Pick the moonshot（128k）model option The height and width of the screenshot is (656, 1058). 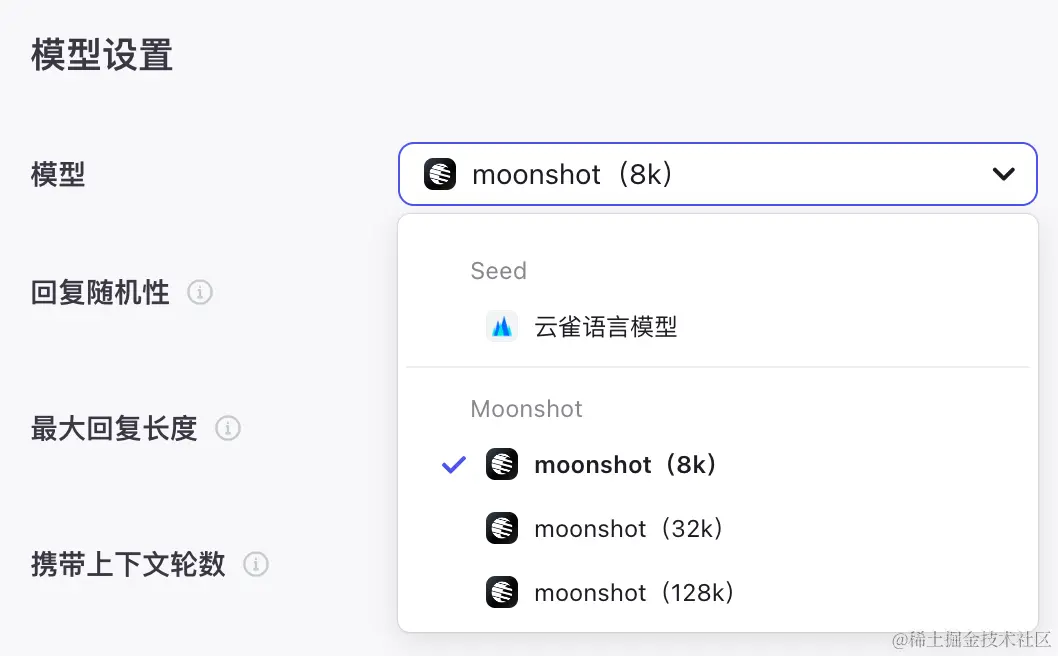[x=634, y=592]
